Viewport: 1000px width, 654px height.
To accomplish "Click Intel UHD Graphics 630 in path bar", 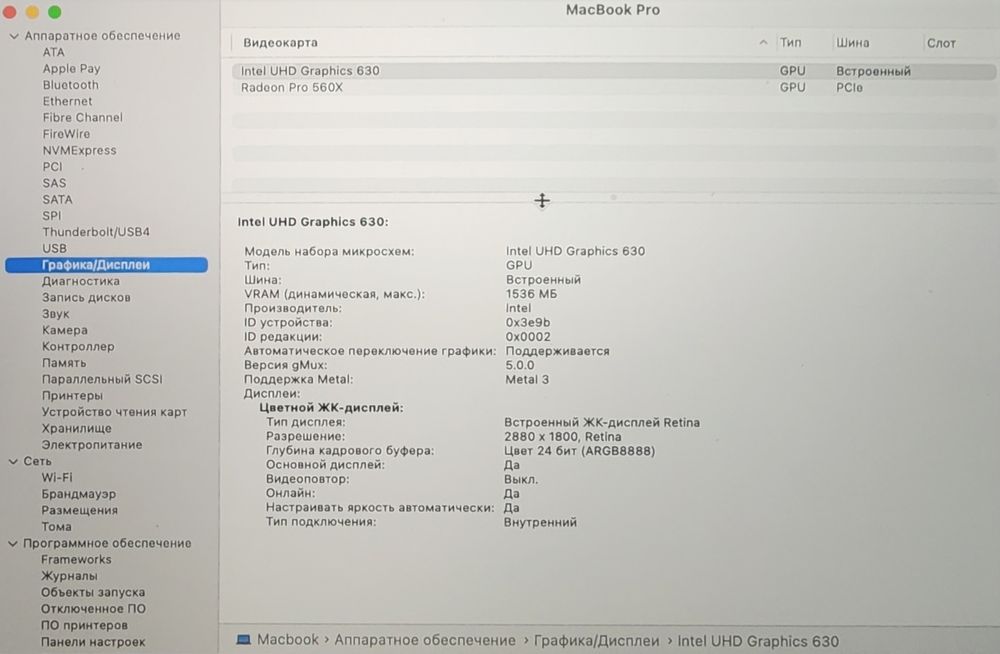I will coord(758,641).
